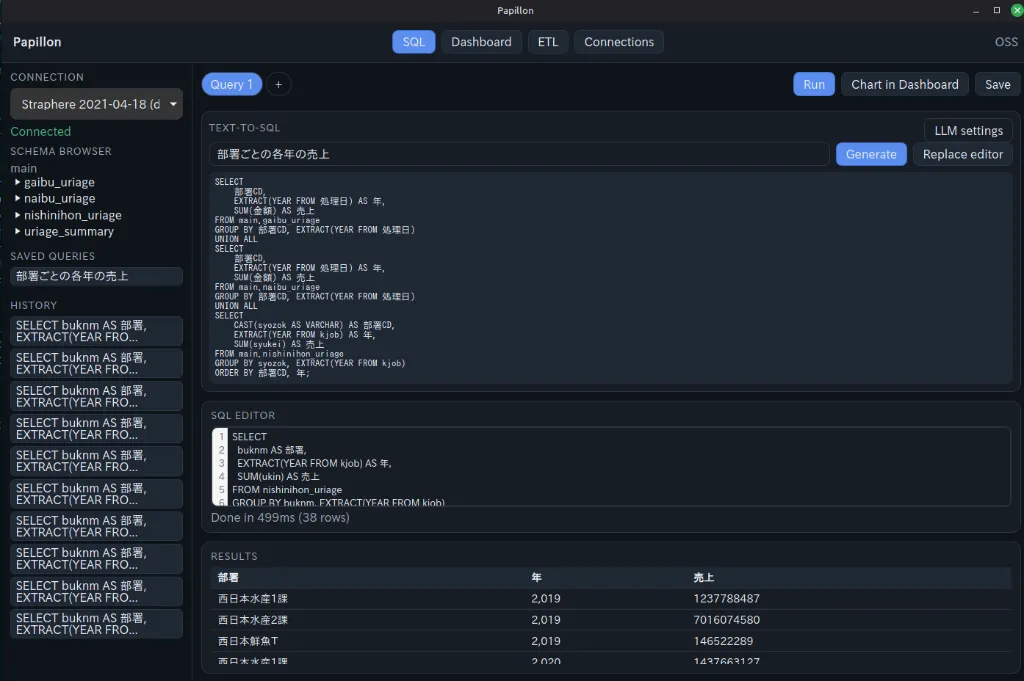Click the 売上 column header in results
Viewport: 1024px width, 681px height.
point(703,577)
